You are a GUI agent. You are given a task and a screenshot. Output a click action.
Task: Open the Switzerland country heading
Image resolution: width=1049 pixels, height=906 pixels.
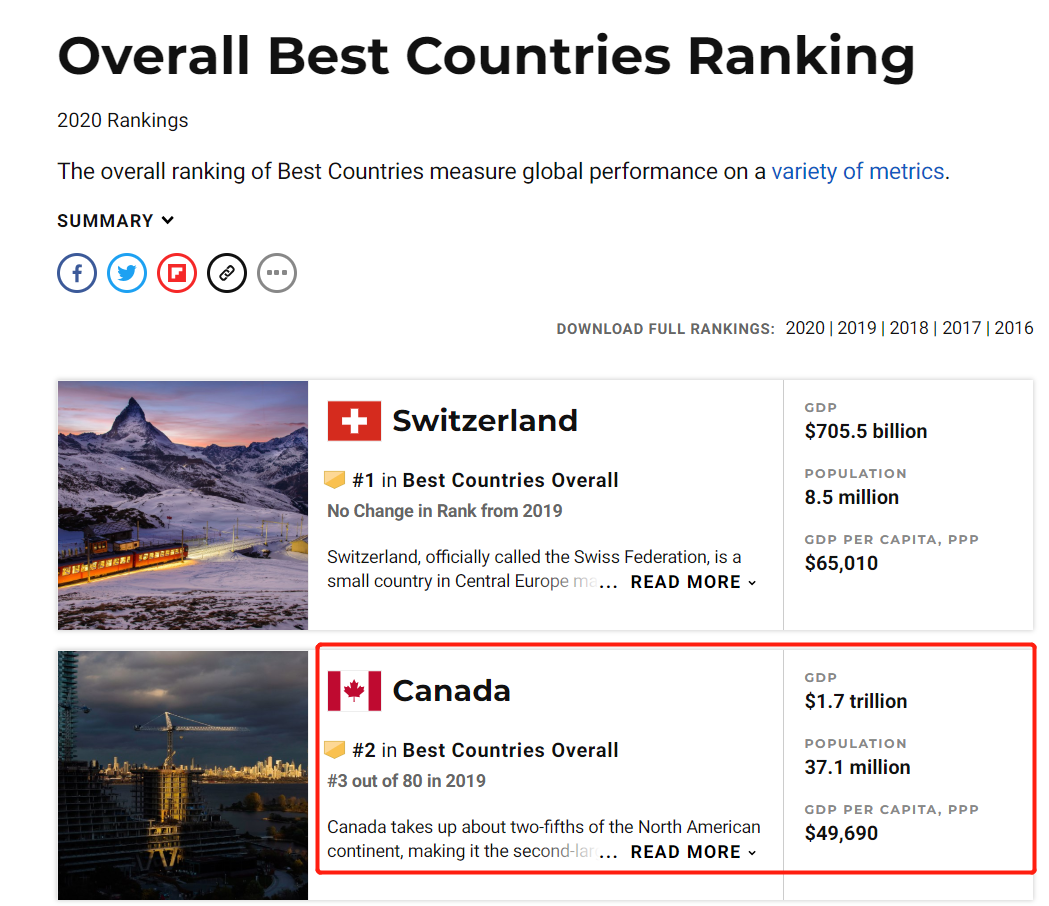point(484,421)
